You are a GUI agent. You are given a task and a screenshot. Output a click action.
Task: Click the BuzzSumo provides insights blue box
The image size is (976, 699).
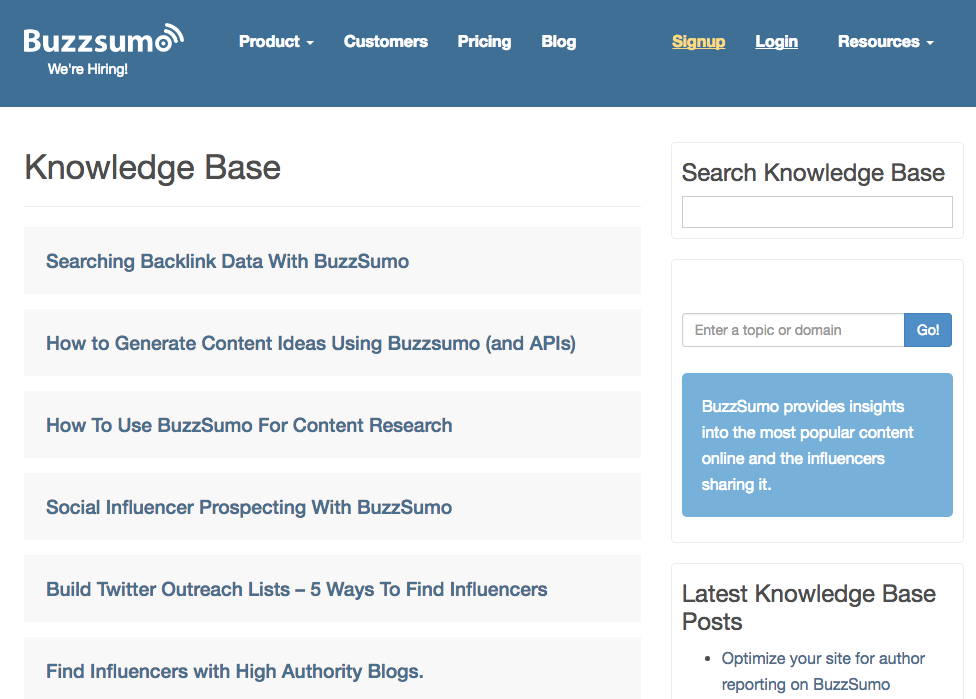(817, 445)
